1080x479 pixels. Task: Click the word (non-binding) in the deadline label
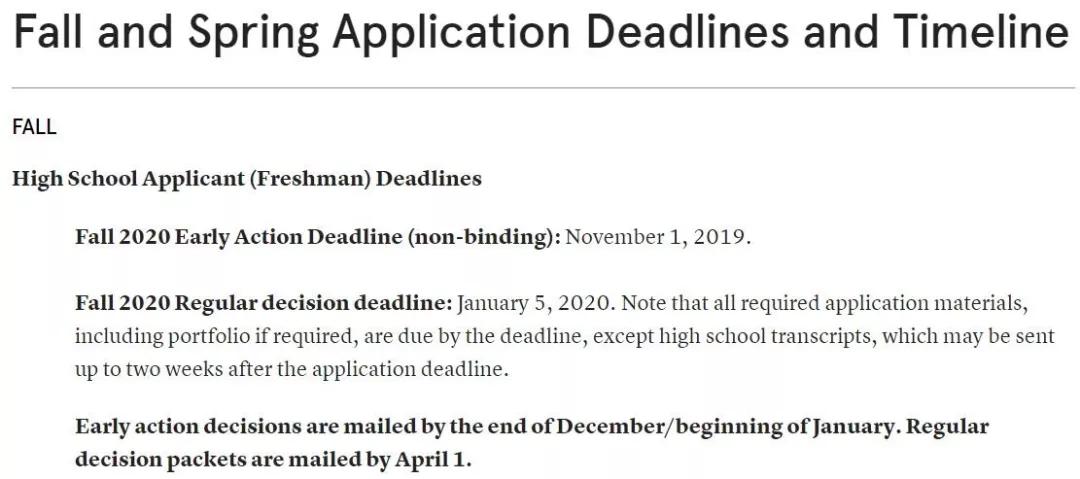(485, 237)
